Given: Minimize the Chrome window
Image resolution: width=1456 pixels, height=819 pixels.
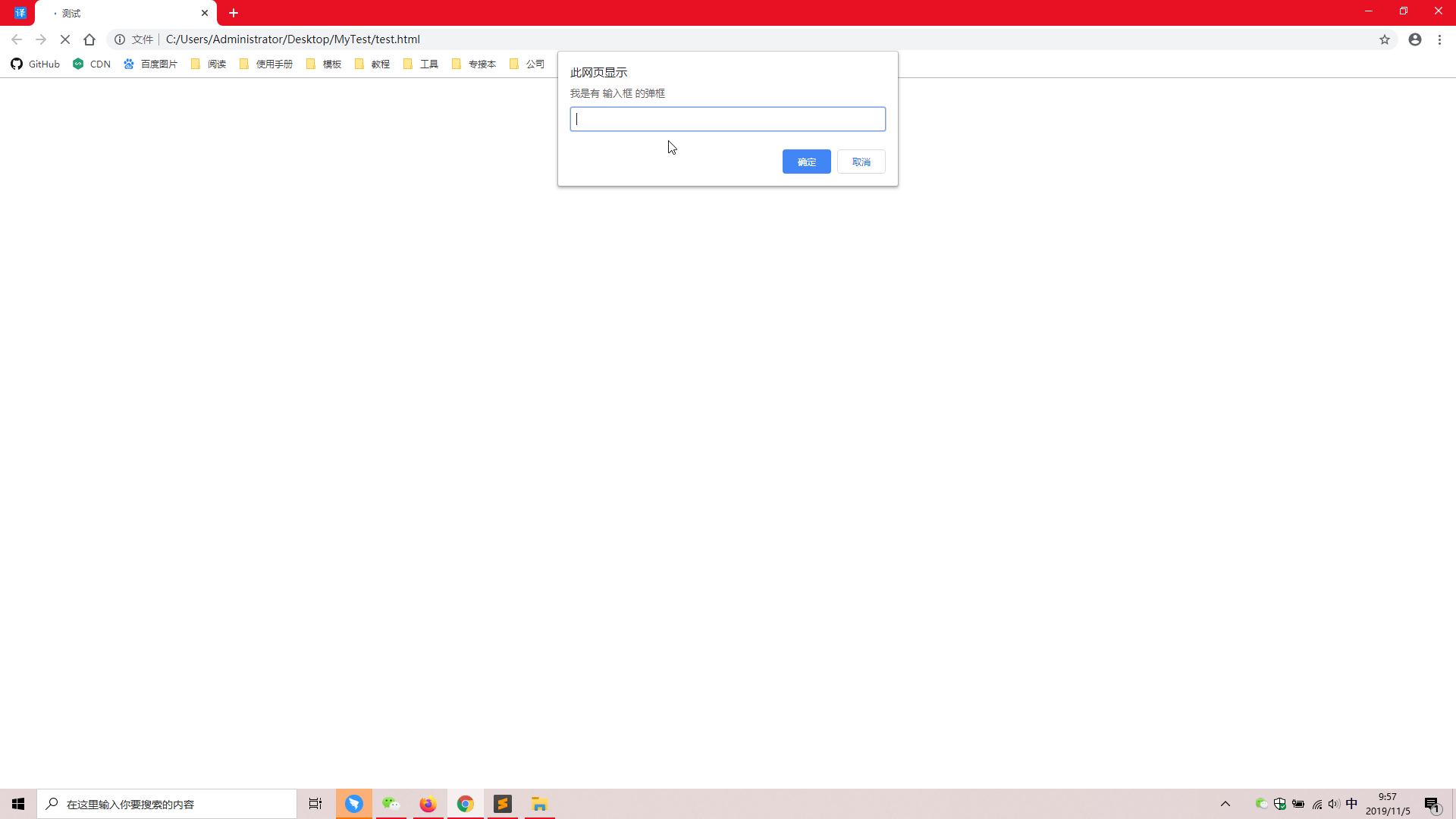Looking at the screenshot, I should point(1369,11).
